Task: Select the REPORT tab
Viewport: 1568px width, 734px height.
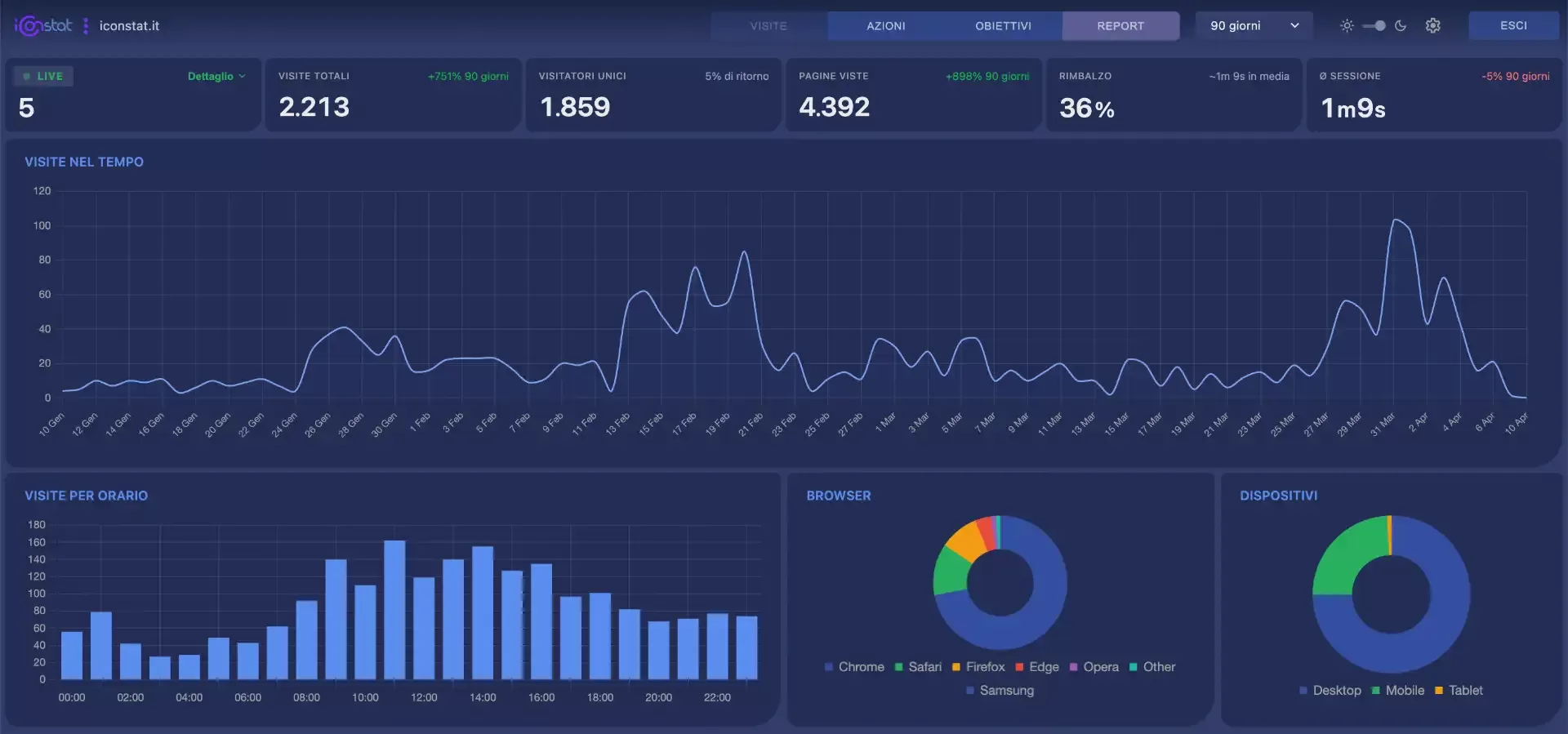Action: [x=1120, y=26]
